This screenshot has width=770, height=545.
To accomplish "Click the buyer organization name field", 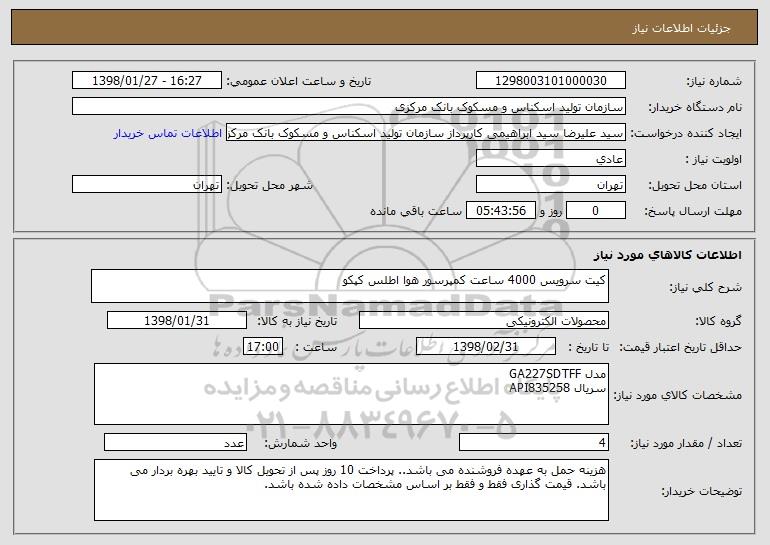I will click(x=349, y=107).
